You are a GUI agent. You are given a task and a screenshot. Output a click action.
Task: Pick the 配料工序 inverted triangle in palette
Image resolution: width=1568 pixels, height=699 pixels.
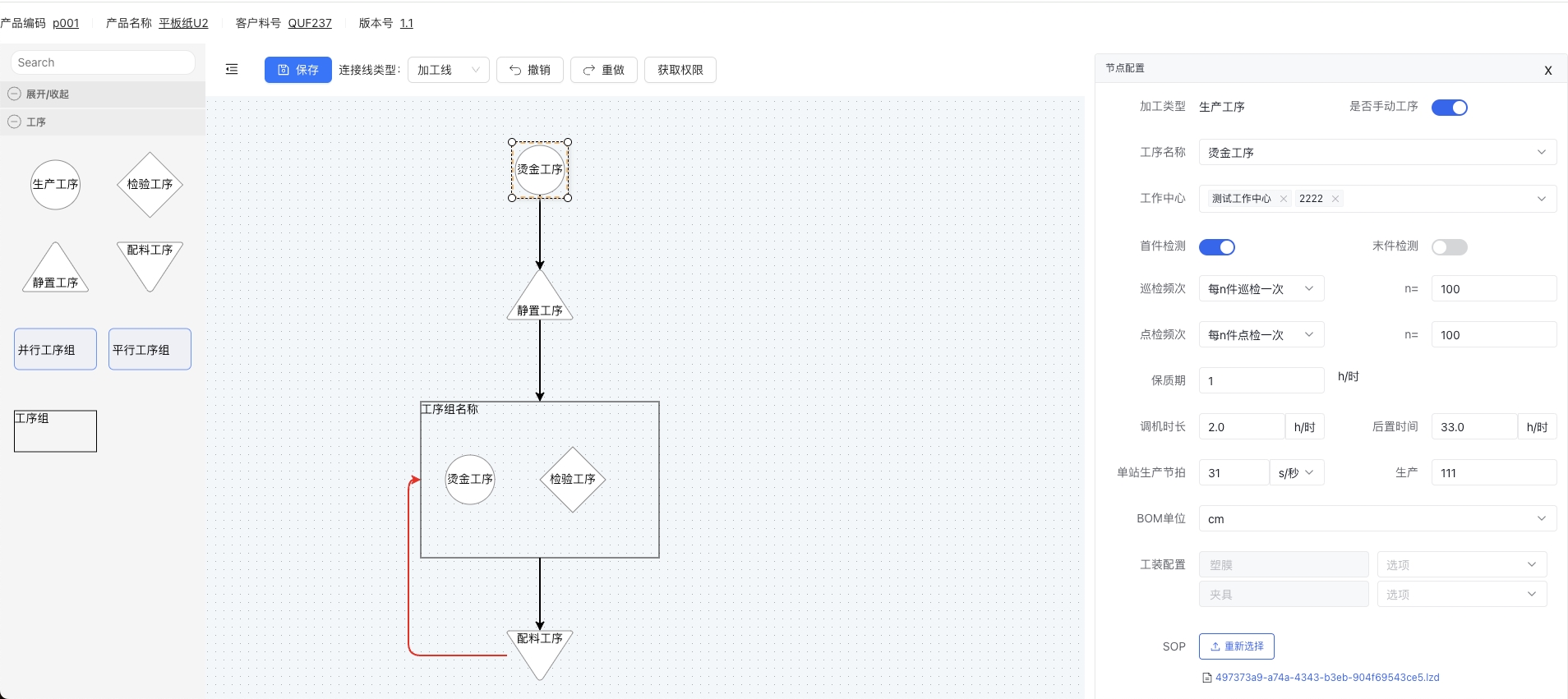click(150, 261)
